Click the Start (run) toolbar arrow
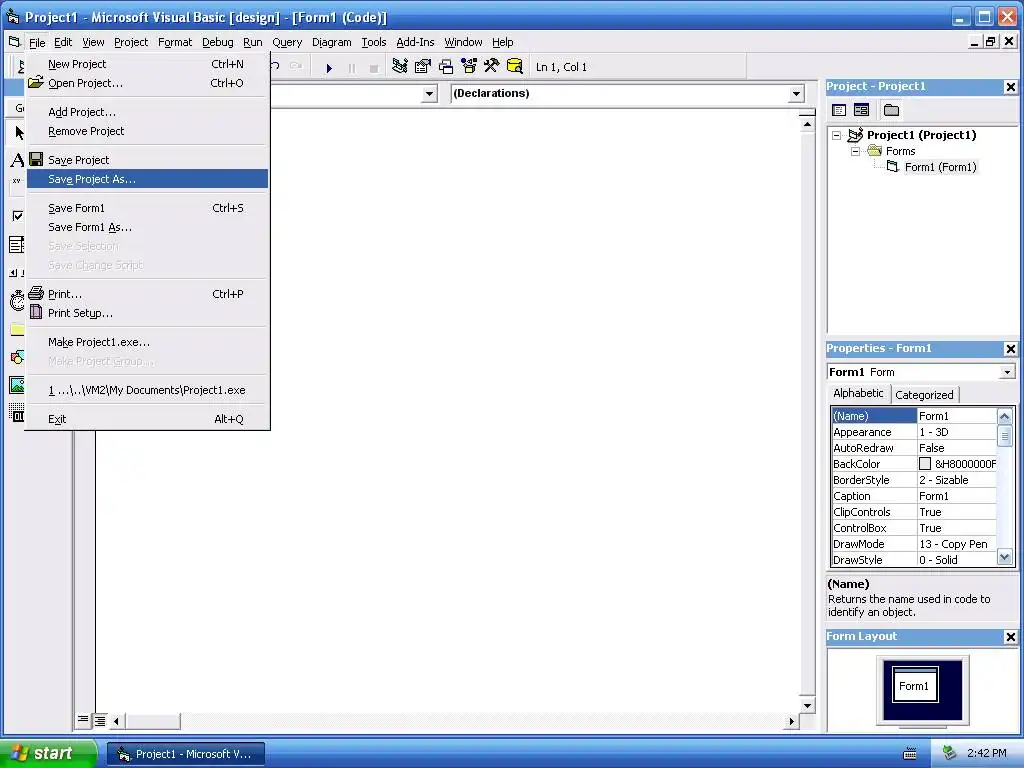Screen dimensions: 1024x768 pyautogui.click(x=329, y=67)
